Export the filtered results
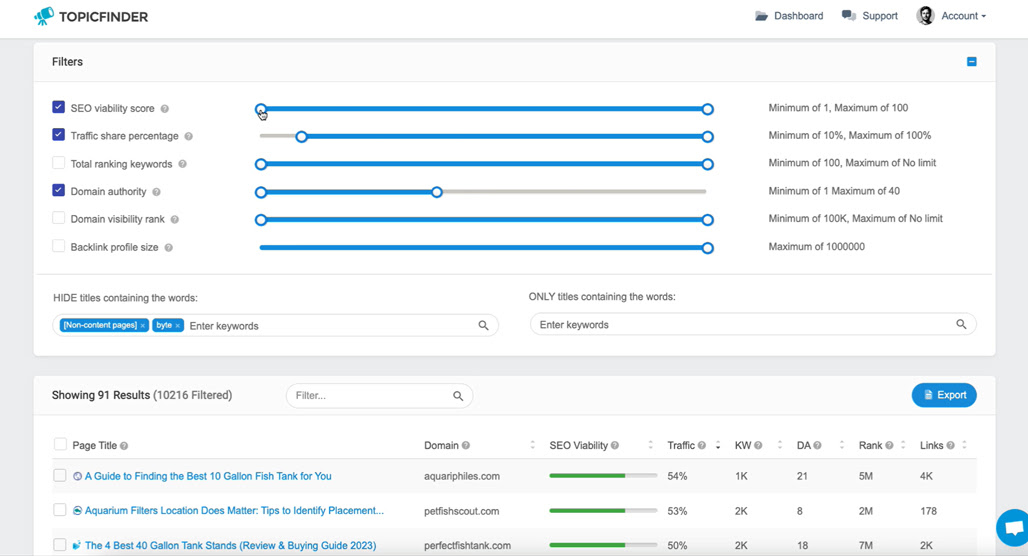 944,395
